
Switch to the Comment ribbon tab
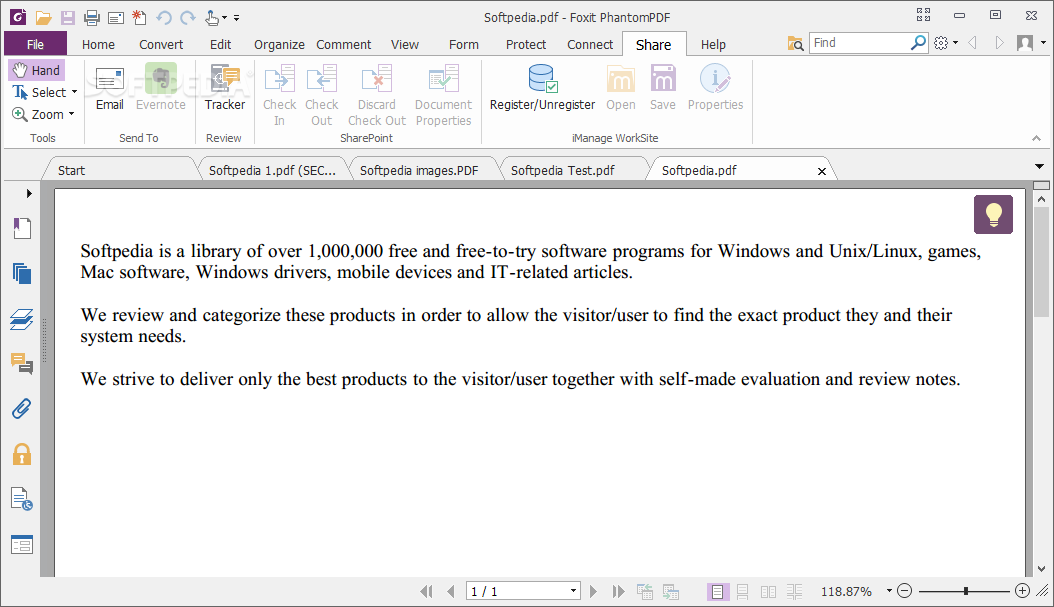343,44
